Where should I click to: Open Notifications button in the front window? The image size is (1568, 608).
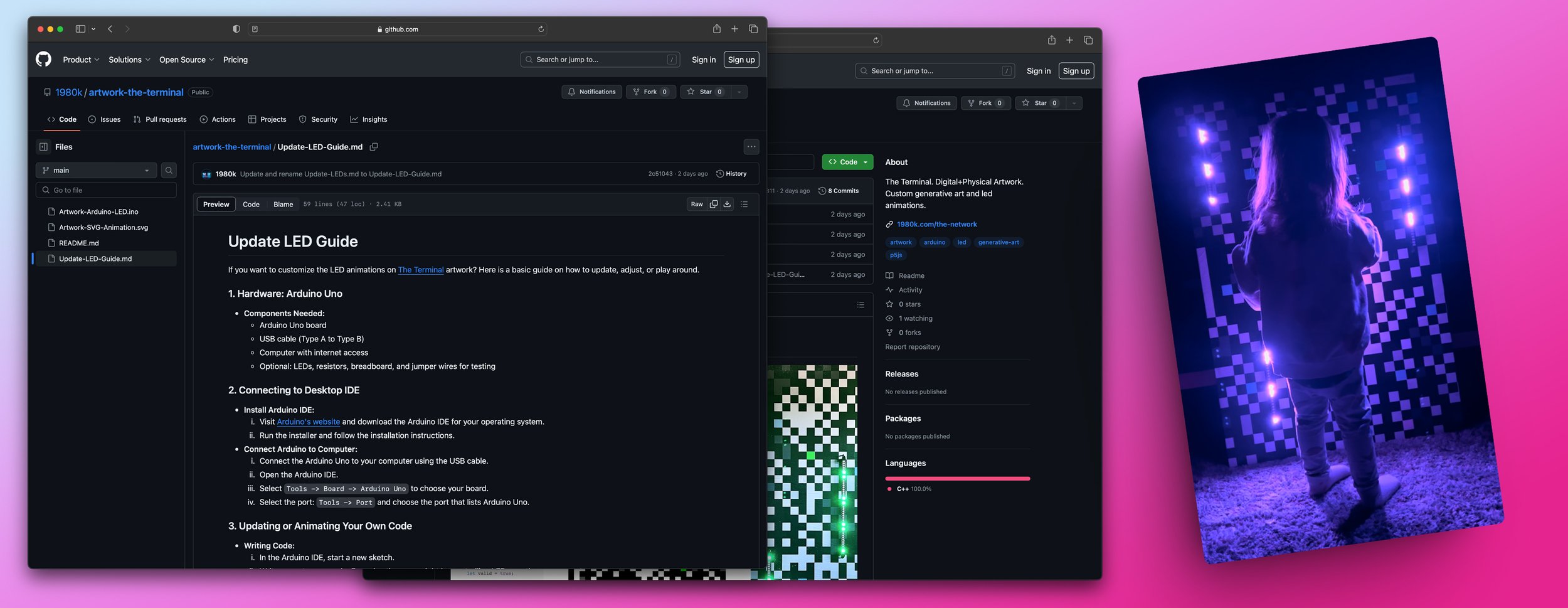coord(592,92)
